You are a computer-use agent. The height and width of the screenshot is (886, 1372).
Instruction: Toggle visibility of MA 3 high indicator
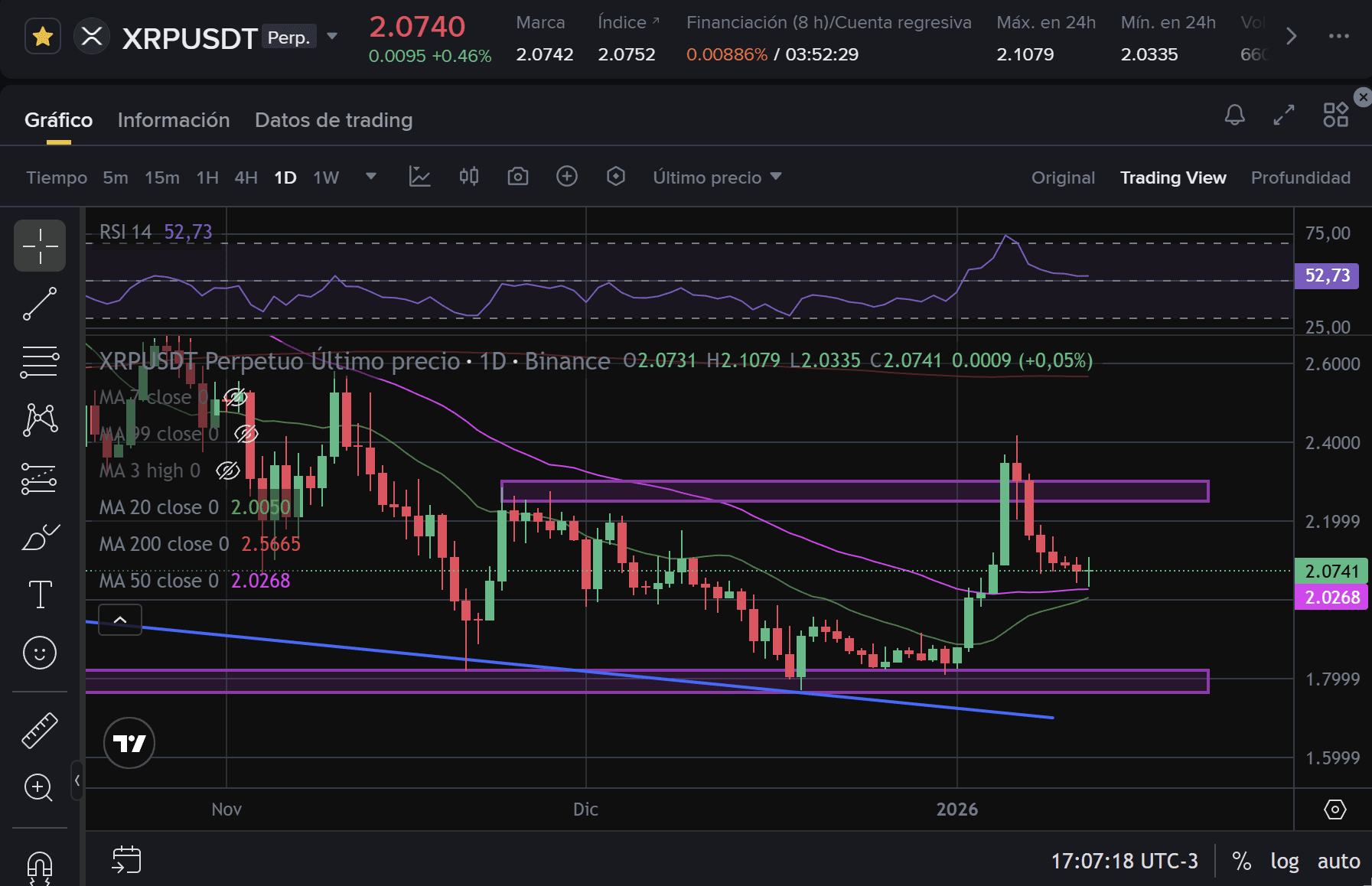(227, 471)
